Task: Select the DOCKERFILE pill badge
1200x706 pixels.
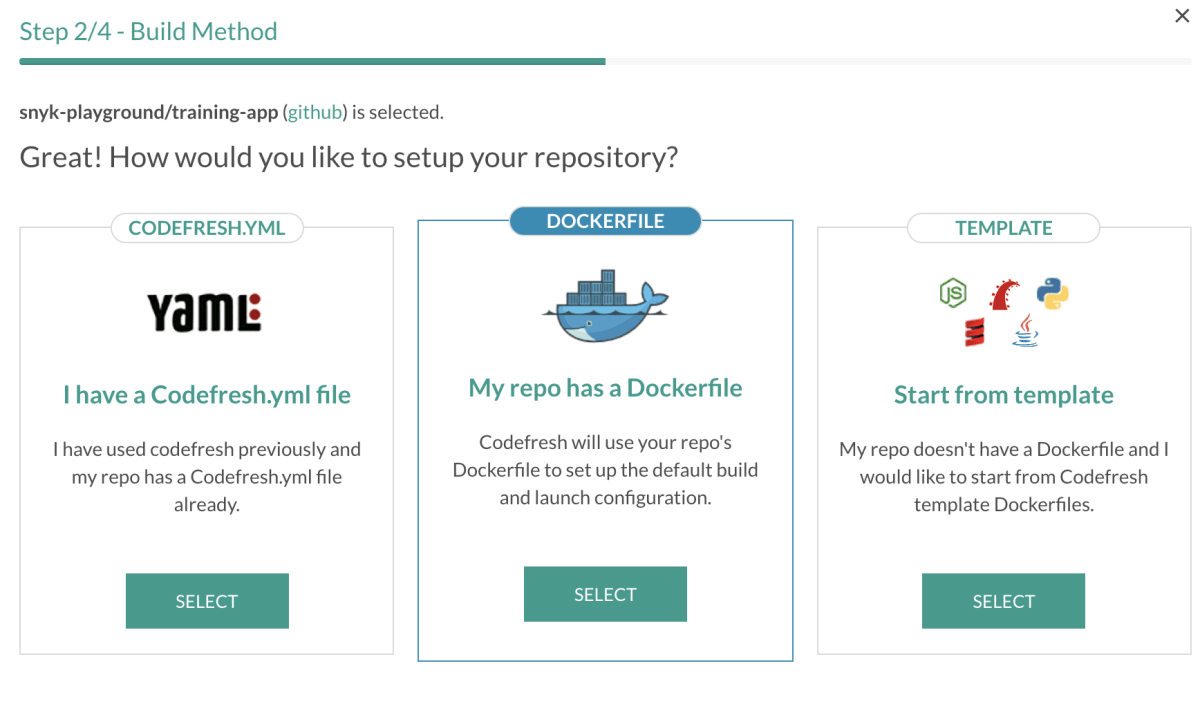Action: pyautogui.click(x=605, y=221)
